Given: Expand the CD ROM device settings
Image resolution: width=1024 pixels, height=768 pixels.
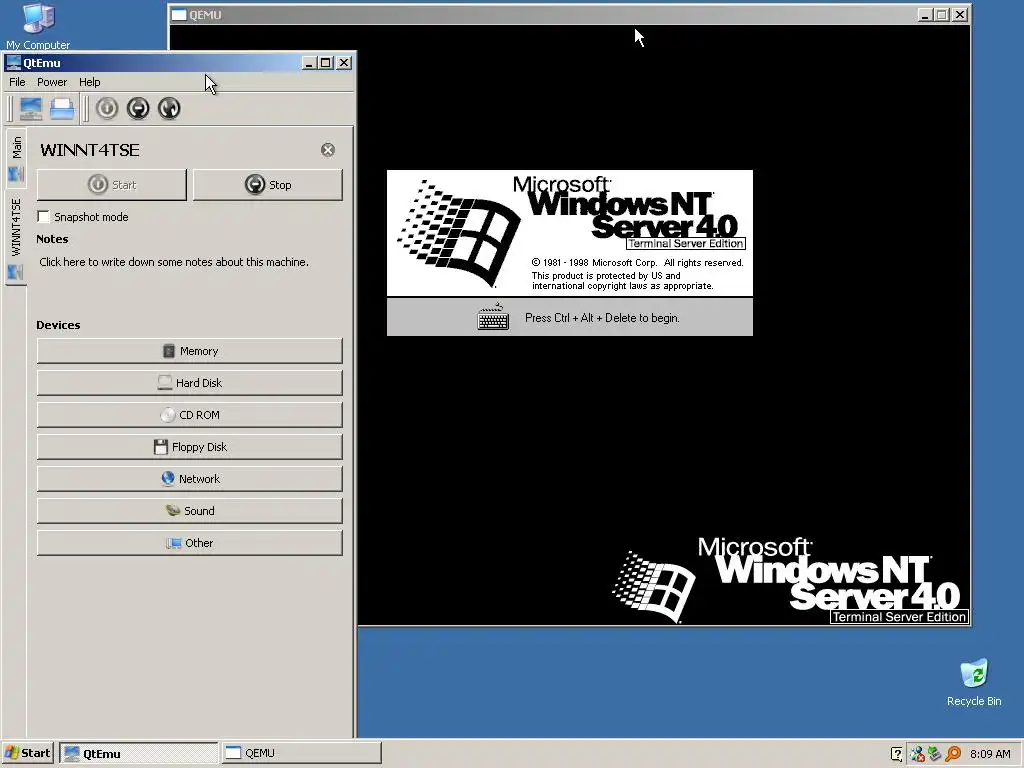Looking at the screenshot, I should [x=189, y=415].
